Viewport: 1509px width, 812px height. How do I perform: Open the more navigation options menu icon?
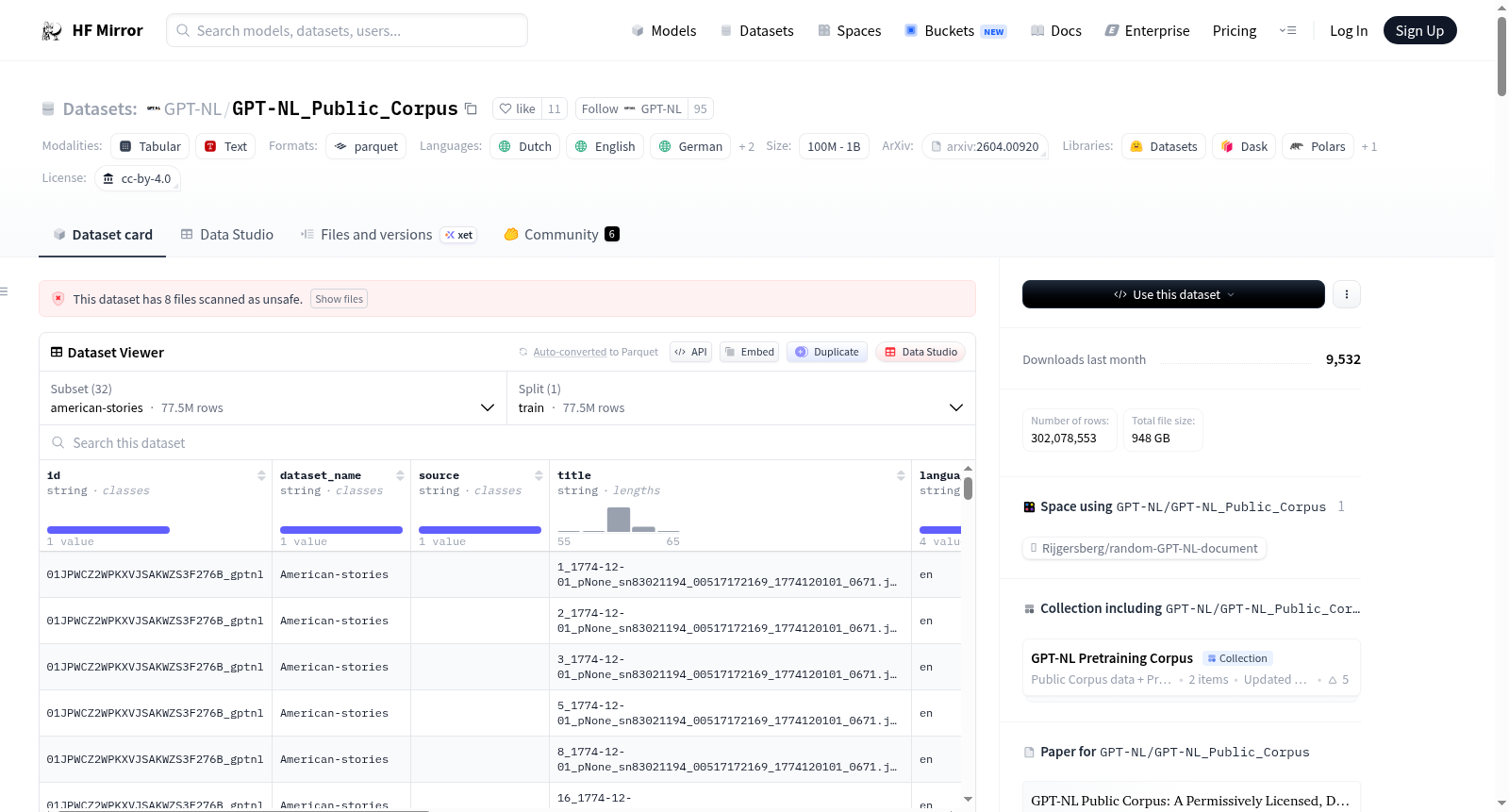pyautogui.click(x=1287, y=31)
